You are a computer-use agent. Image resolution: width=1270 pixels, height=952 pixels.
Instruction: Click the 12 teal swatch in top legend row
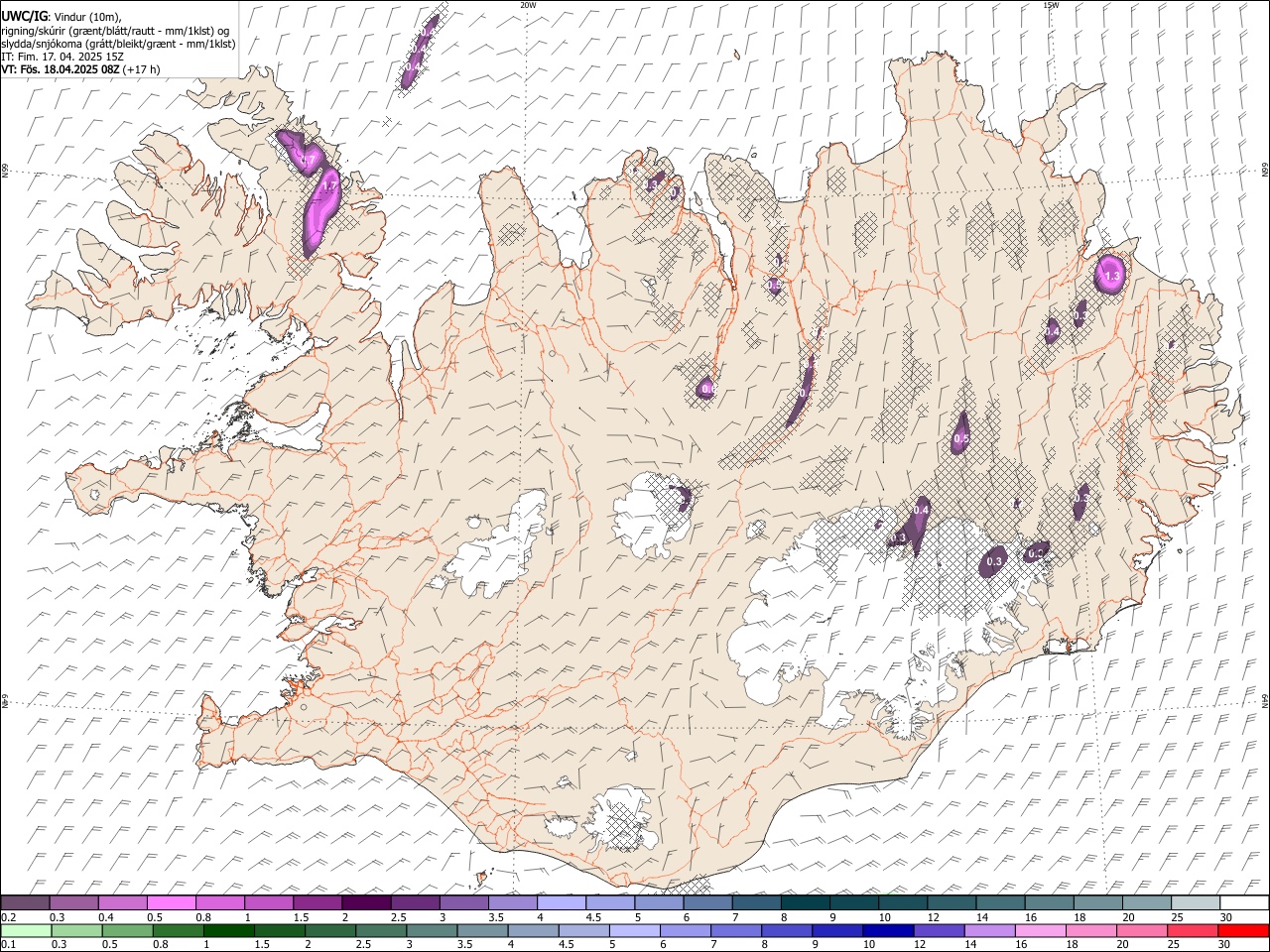952,903
